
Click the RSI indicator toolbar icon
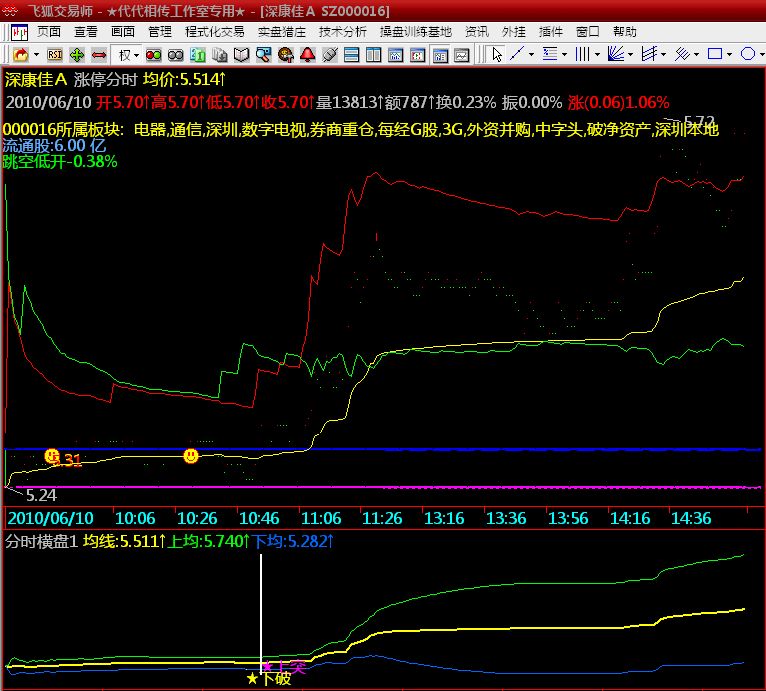click(x=55, y=54)
